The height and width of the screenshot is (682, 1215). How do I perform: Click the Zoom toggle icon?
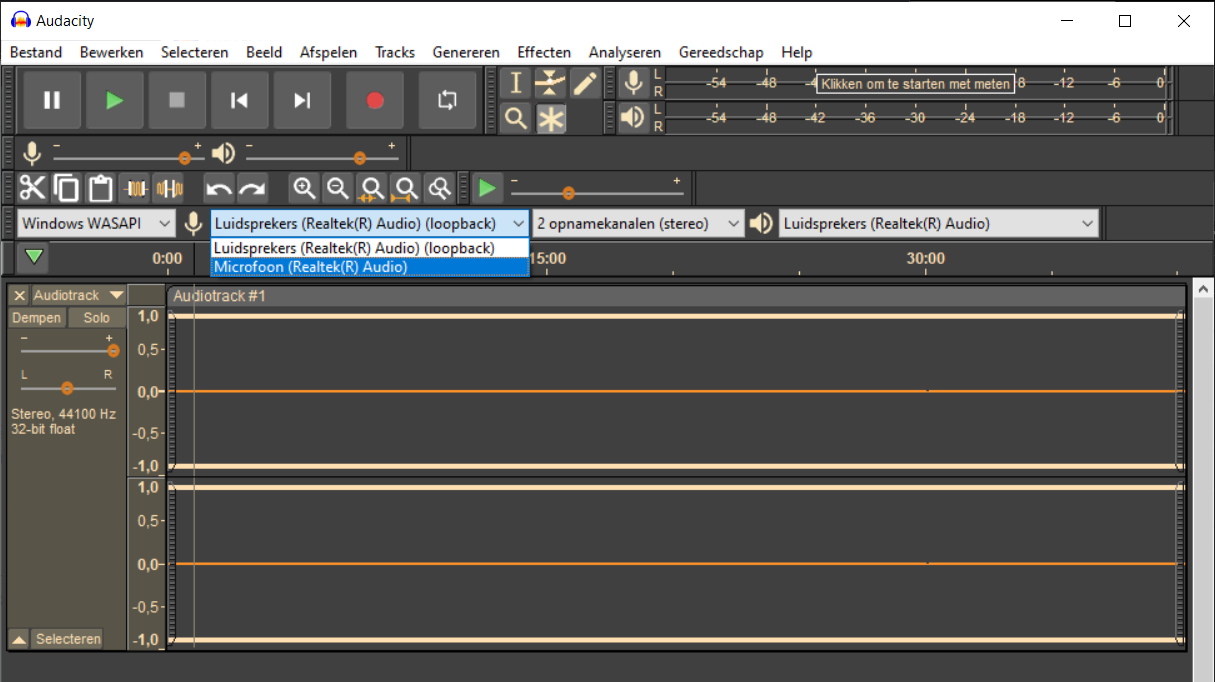coord(439,188)
